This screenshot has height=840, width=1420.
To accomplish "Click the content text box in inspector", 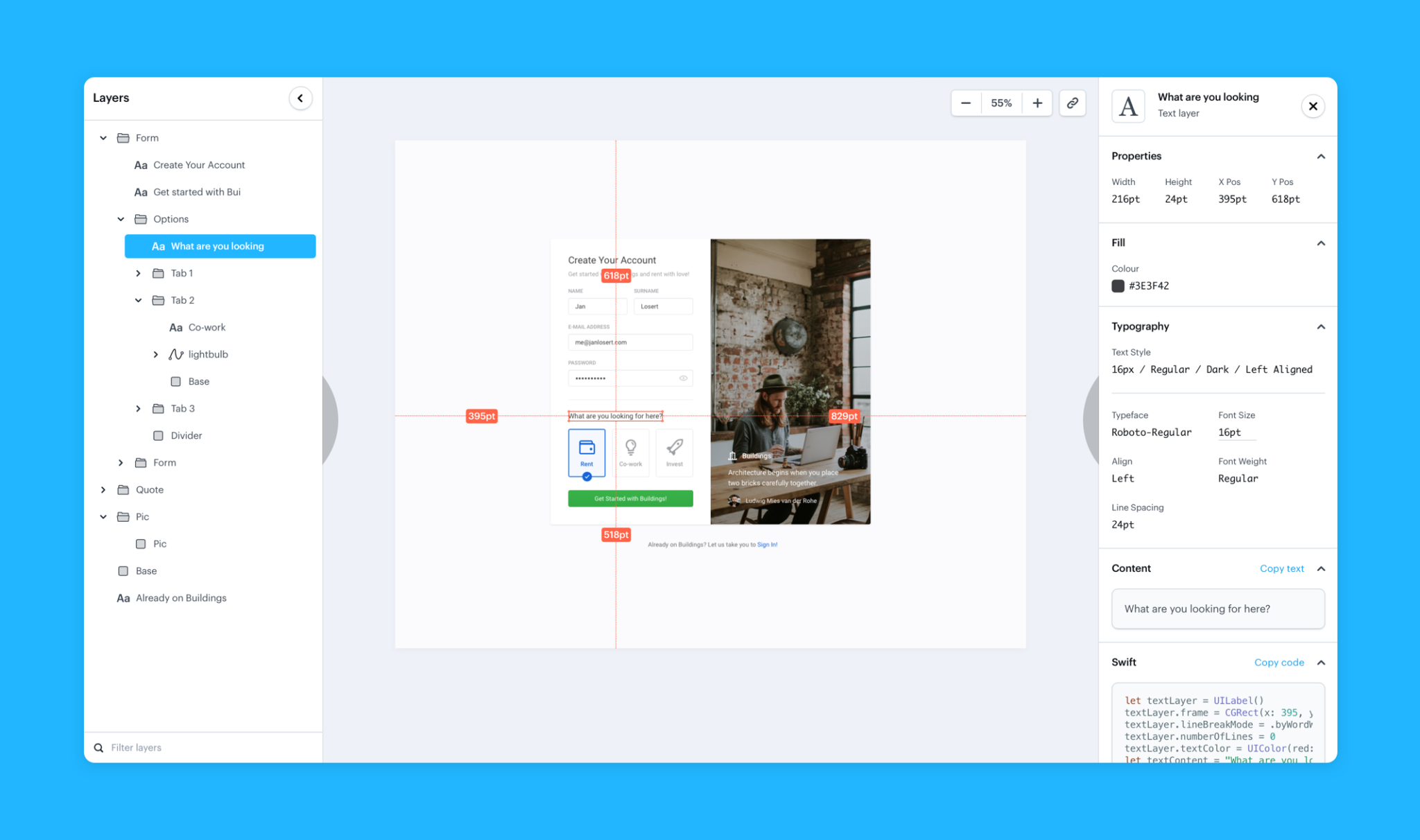I will [1218, 609].
